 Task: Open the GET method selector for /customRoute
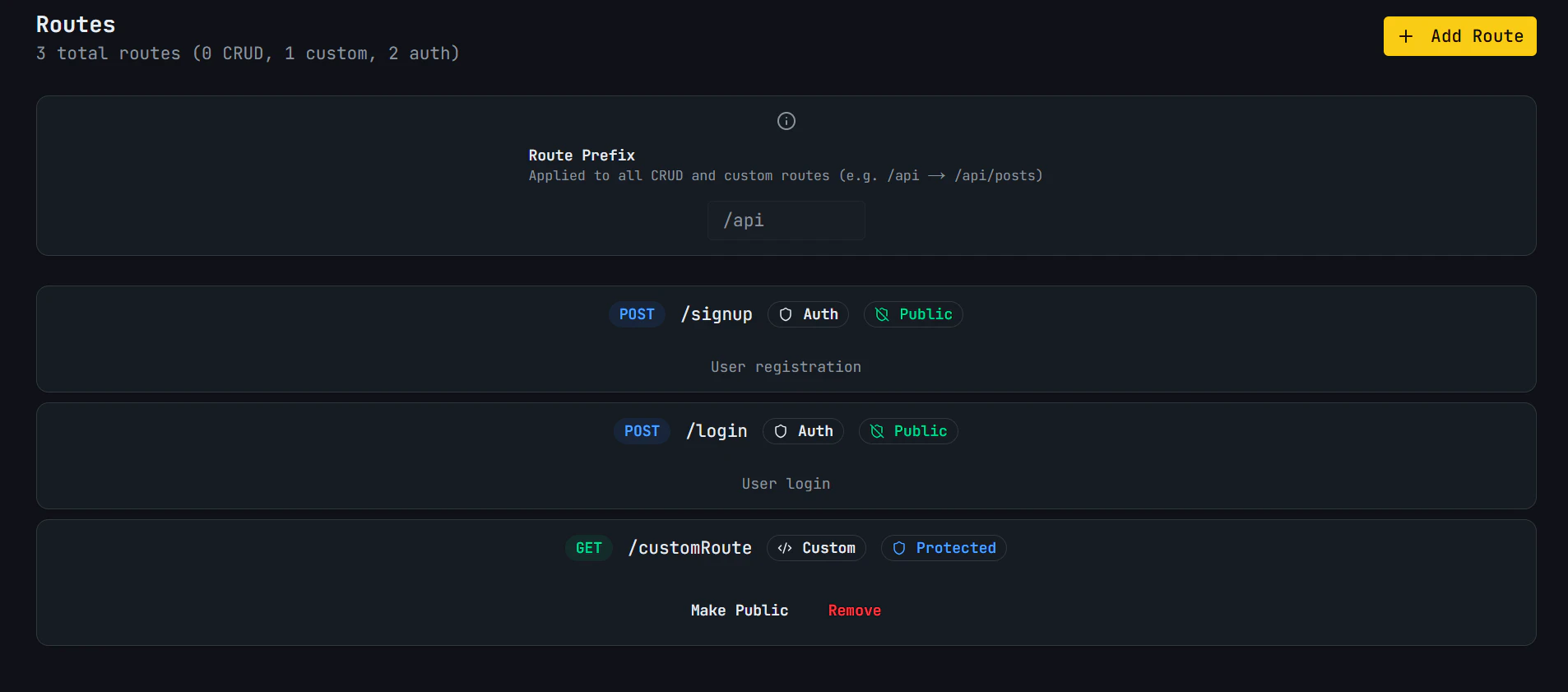point(589,548)
